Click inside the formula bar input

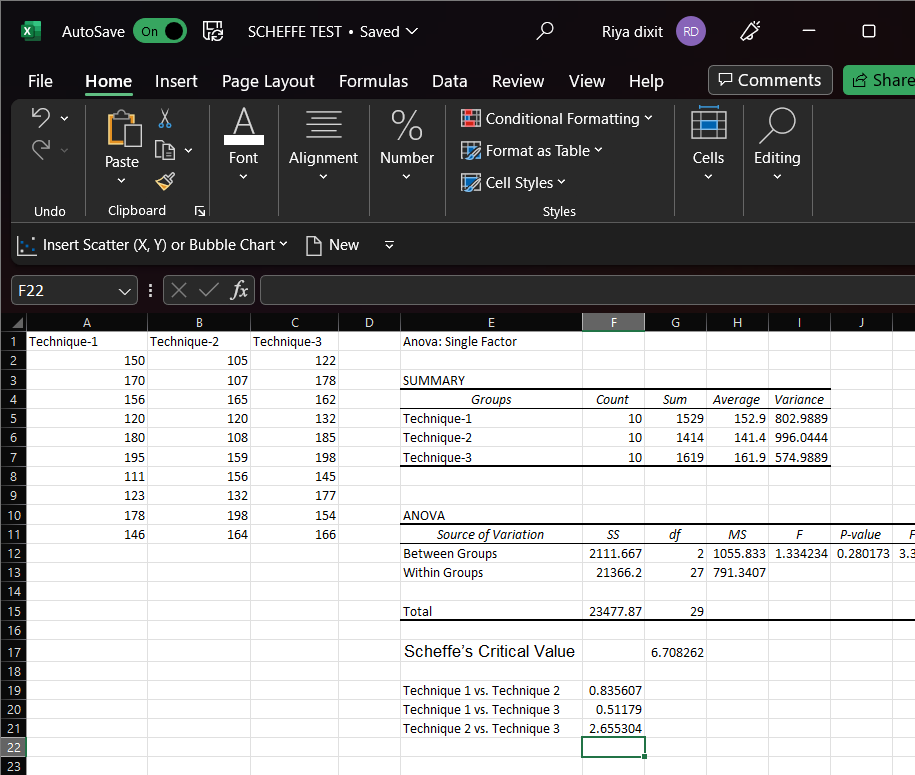585,290
